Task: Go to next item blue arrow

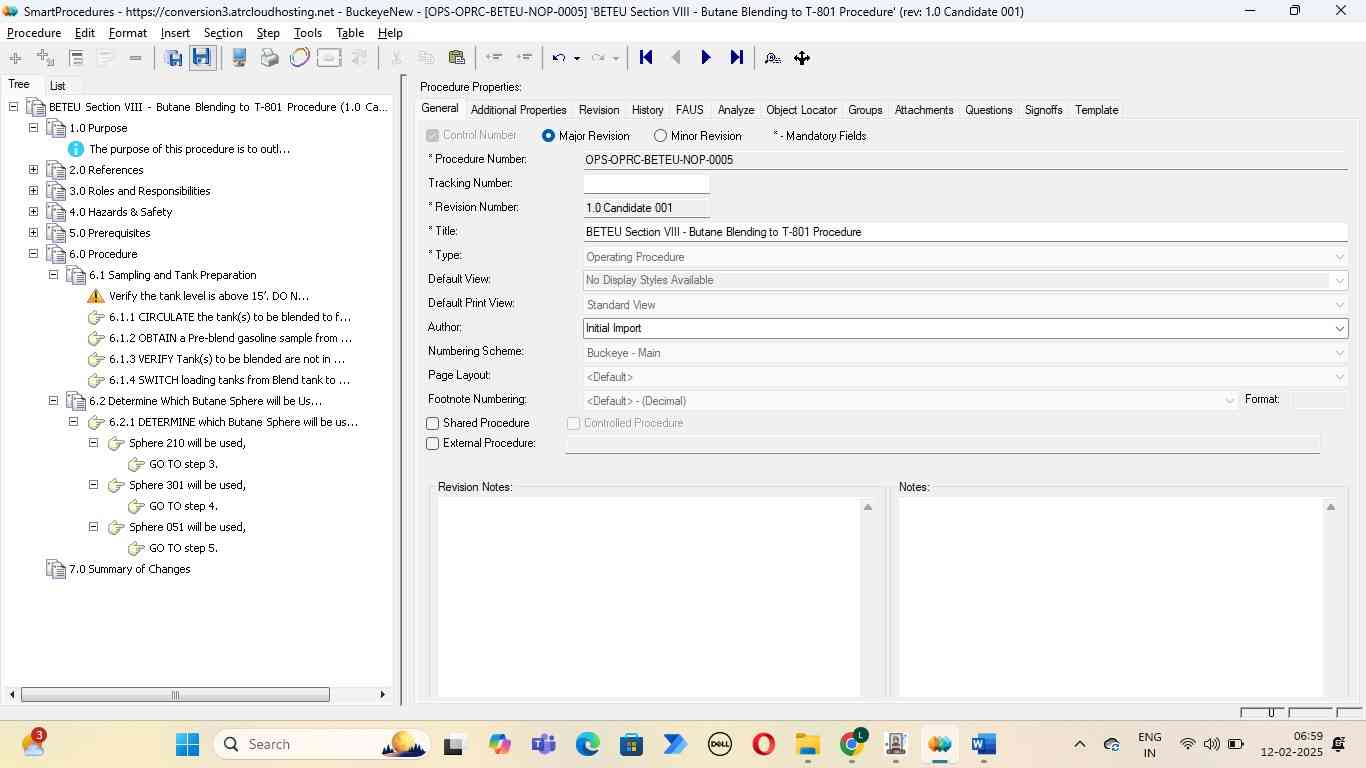Action: 706,58
